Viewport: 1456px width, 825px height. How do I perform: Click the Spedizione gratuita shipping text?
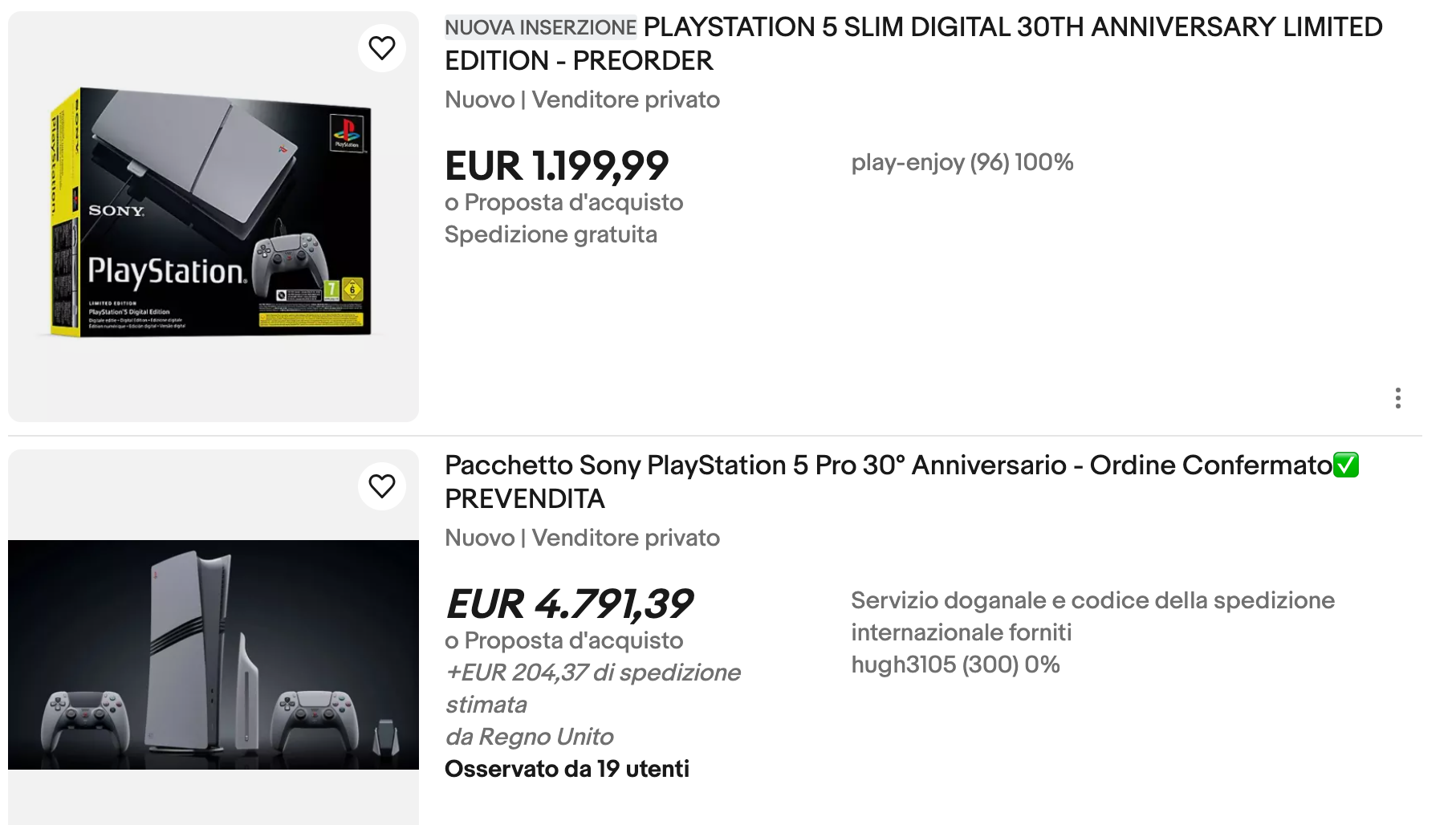[551, 234]
